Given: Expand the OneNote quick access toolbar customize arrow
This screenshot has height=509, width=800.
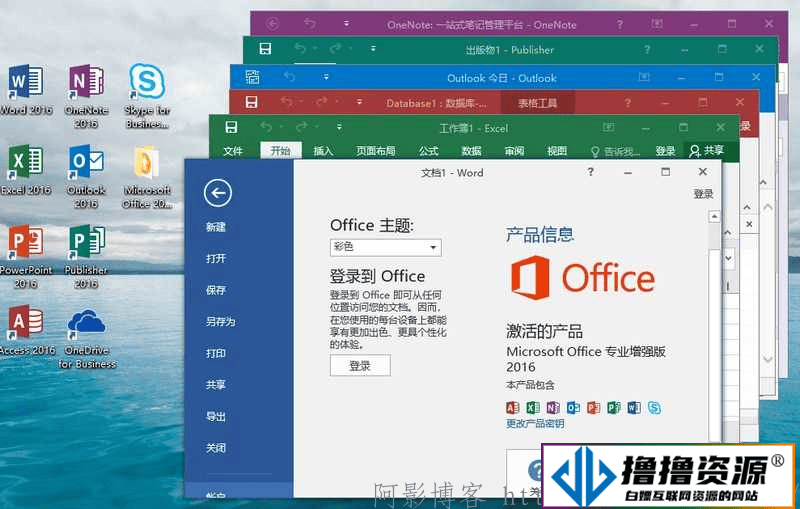Looking at the screenshot, I should [x=346, y=23].
